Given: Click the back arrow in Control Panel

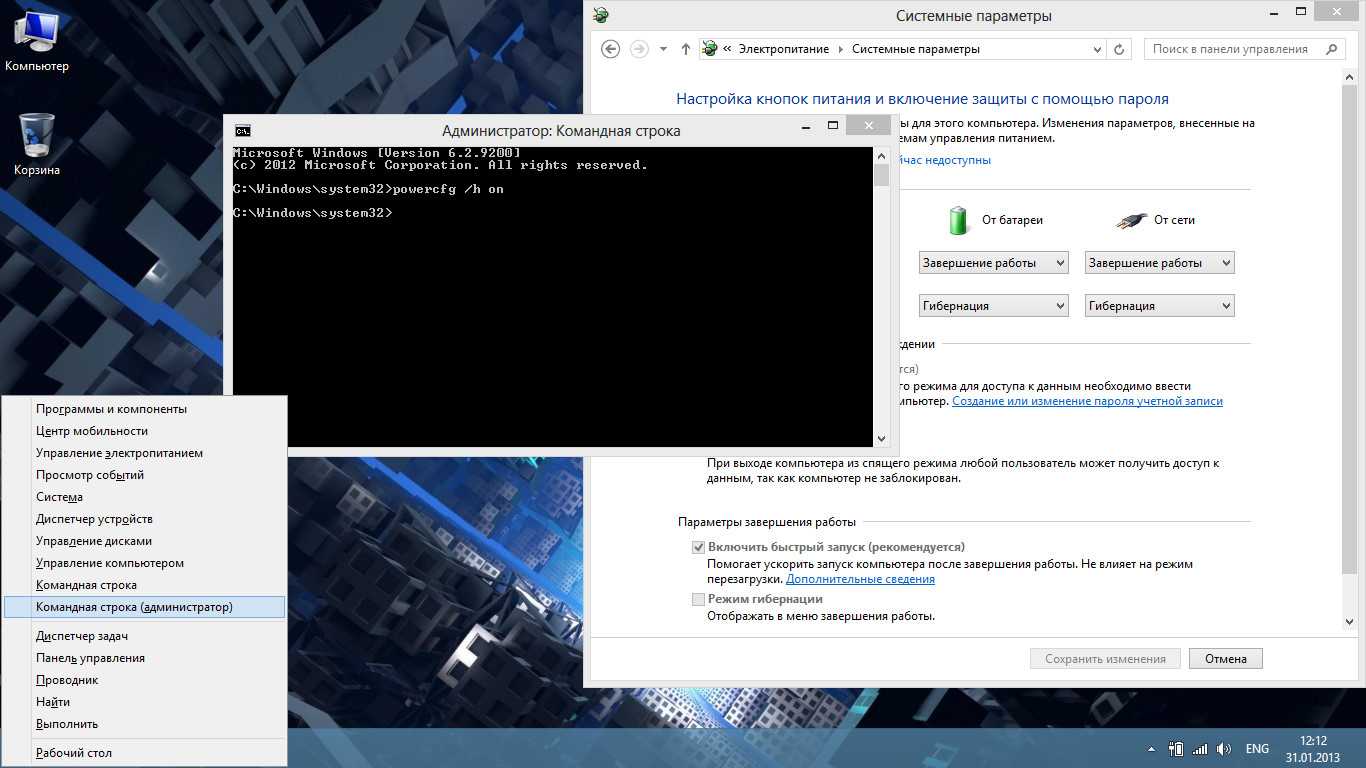Looking at the screenshot, I should pos(611,49).
